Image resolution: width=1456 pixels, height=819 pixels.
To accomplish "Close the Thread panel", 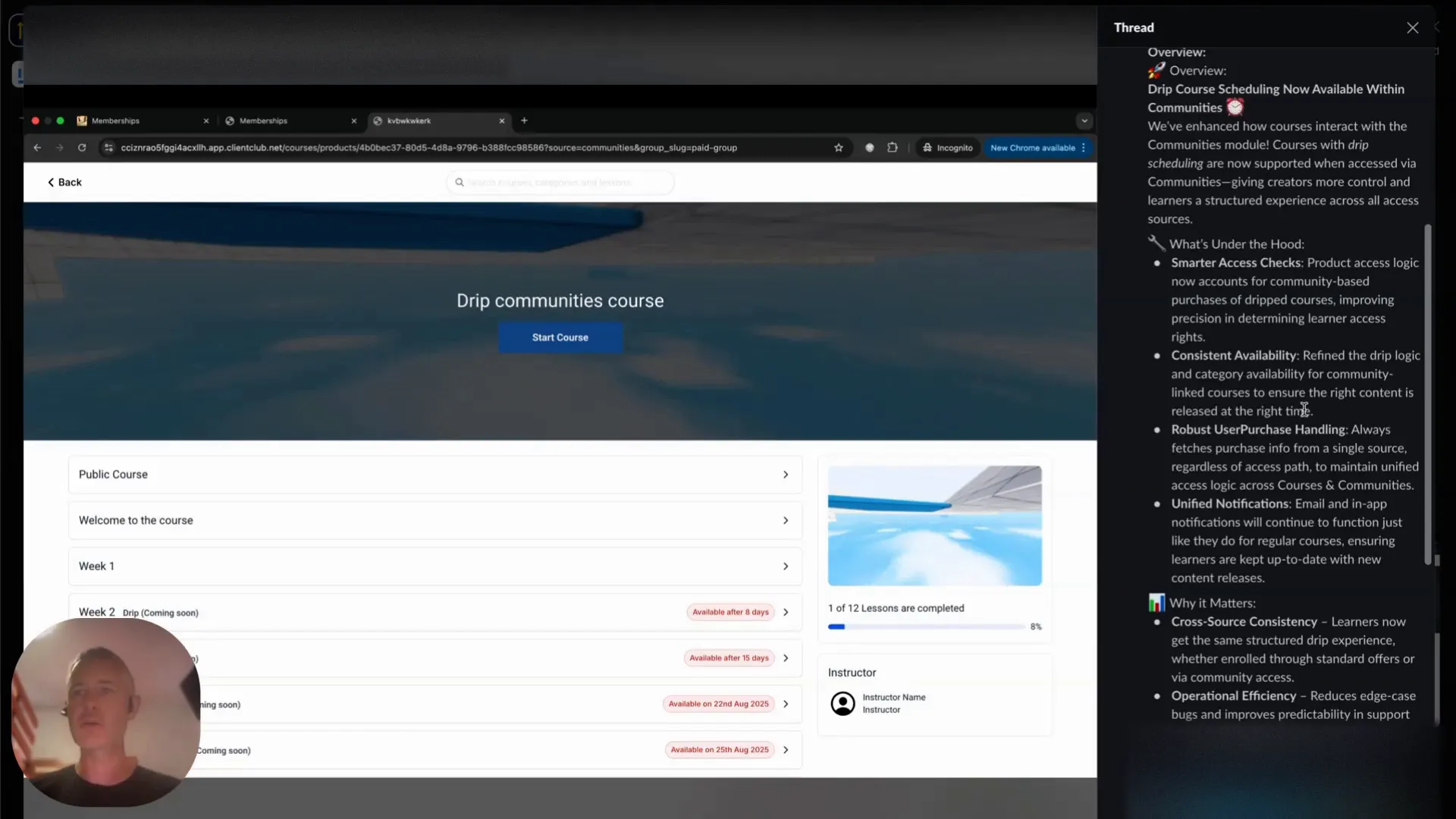I will point(1413,27).
